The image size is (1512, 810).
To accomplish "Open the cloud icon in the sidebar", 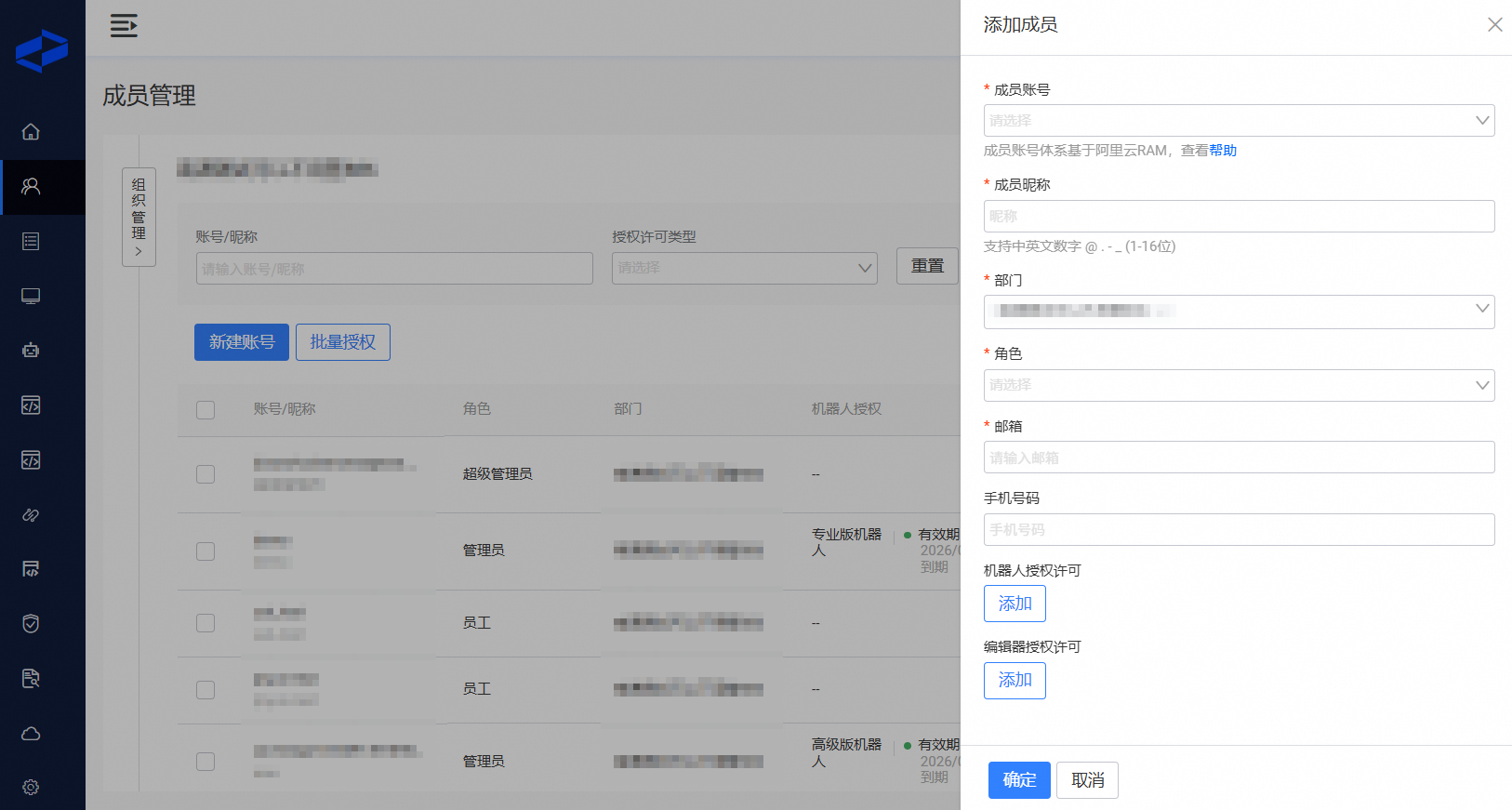I will pos(31,734).
